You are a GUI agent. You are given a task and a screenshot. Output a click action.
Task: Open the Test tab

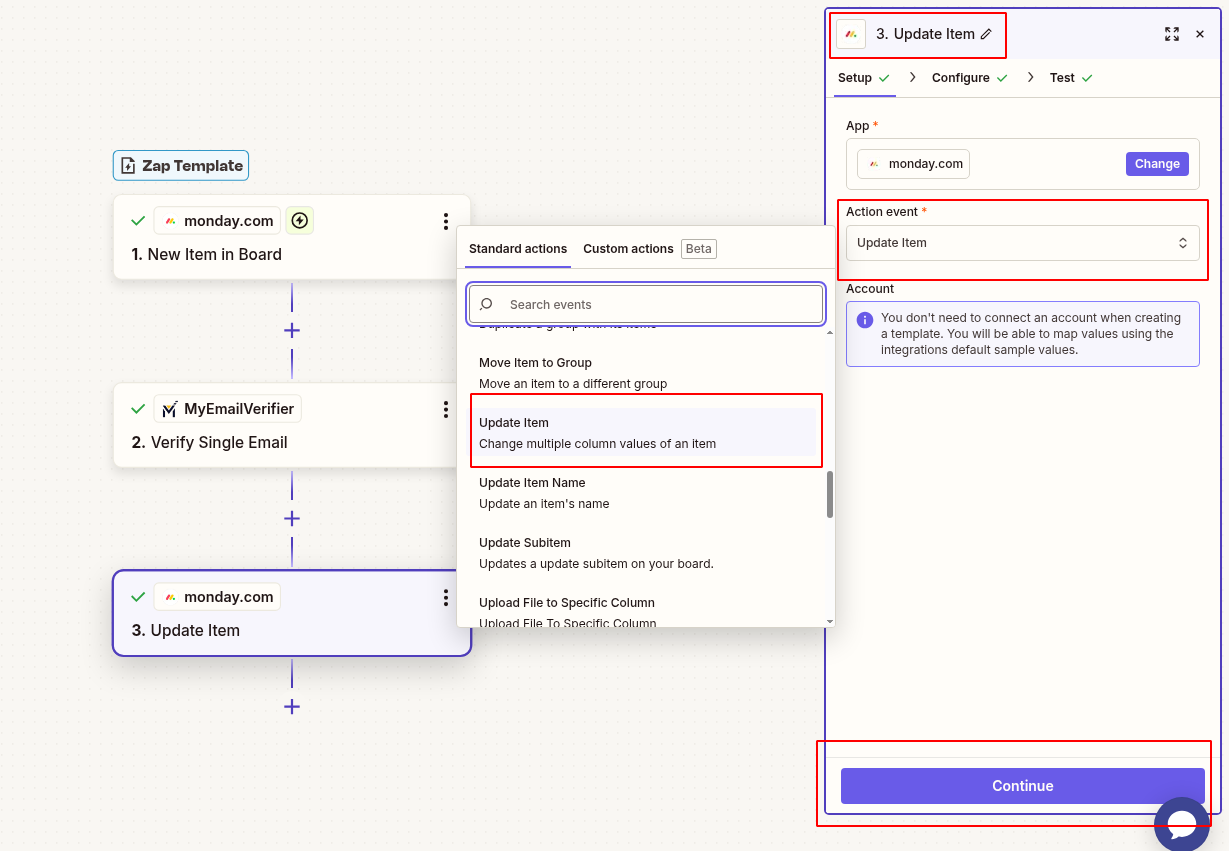1062,78
